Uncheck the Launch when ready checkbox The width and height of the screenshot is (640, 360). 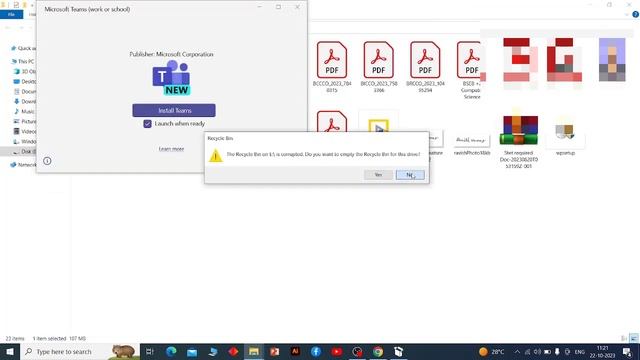147,124
